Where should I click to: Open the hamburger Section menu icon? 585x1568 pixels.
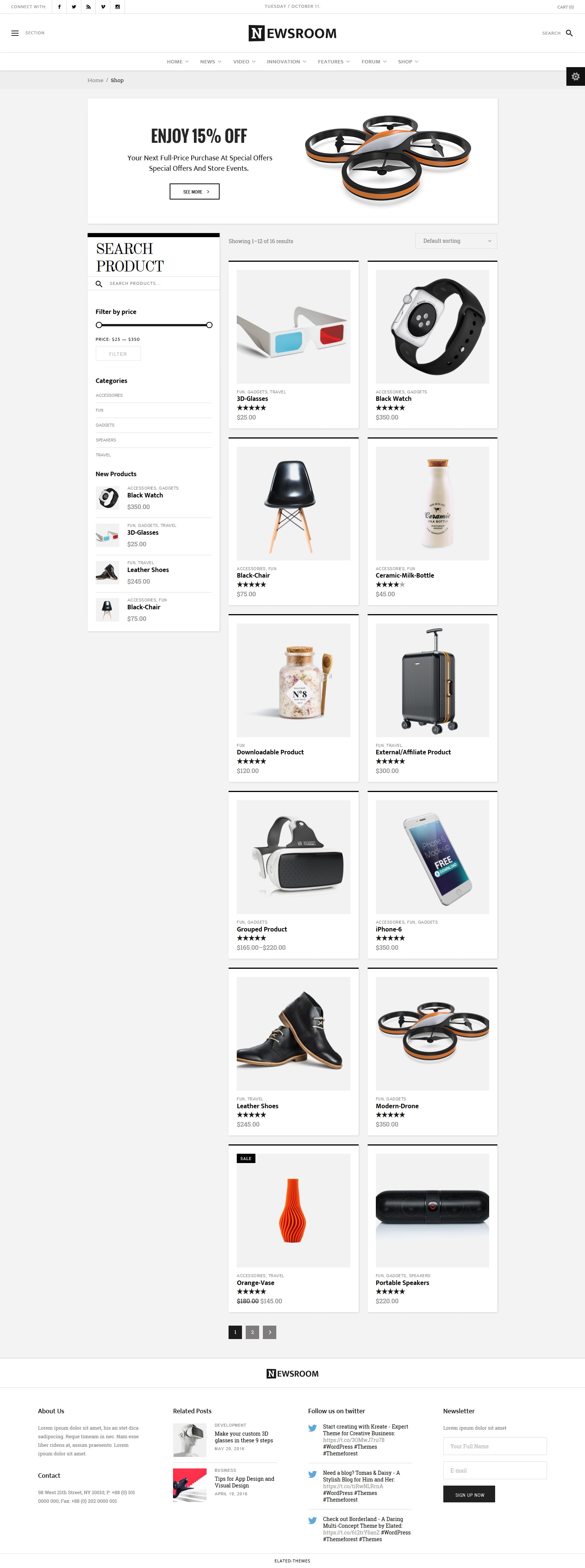(x=15, y=33)
